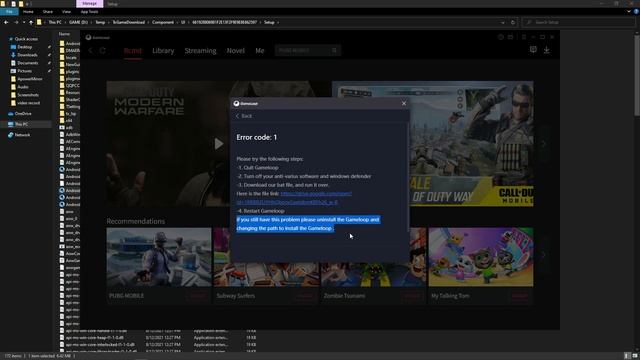Play the Modern Warfare banner video

pyautogui.click(x=219, y=144)
